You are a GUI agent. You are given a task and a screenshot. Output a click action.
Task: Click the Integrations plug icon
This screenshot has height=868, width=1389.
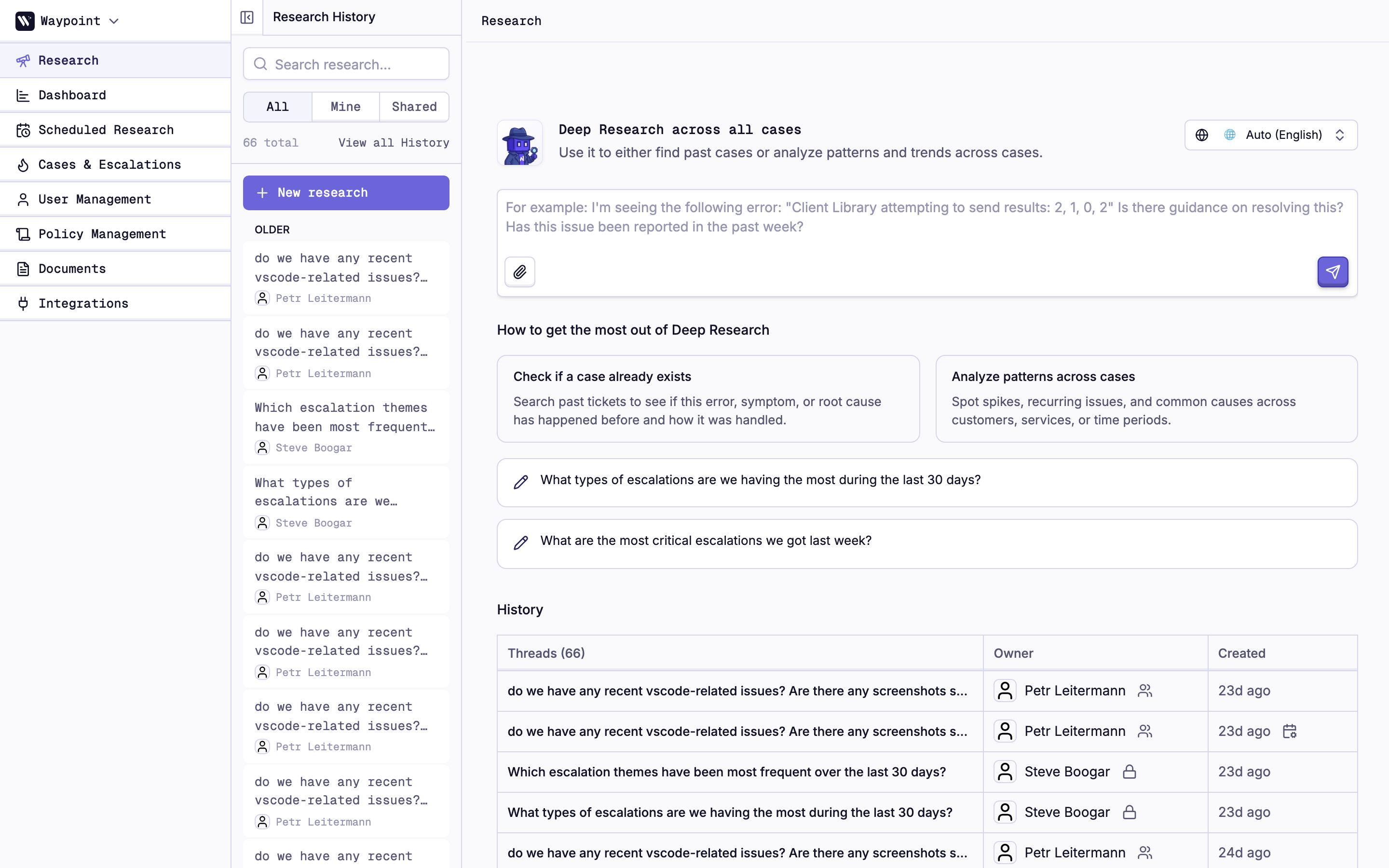coord(23,304)
